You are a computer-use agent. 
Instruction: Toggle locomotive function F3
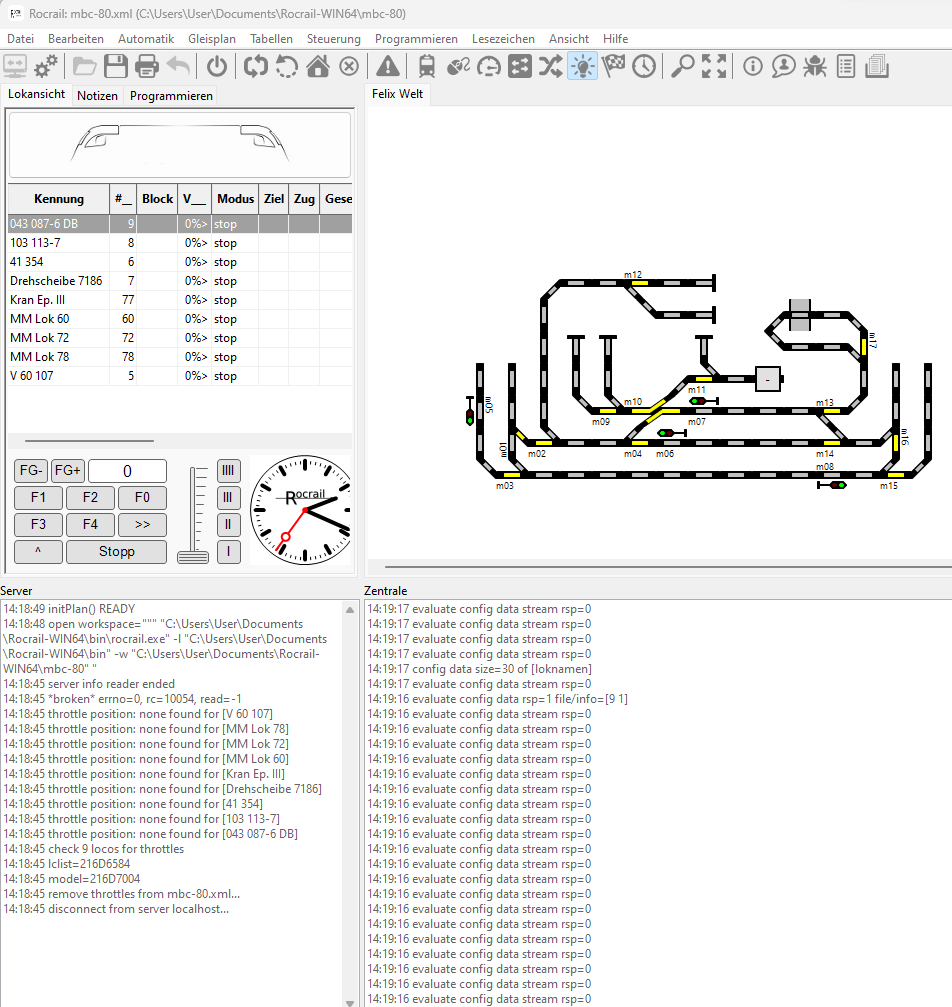click(x=38, y=525)
